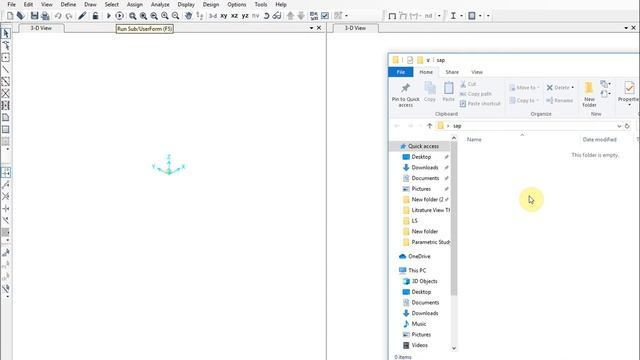The image size is (640, 360).
Task: Toggle Snap to Intersections in side toolbar
Action: coord(6,196)
